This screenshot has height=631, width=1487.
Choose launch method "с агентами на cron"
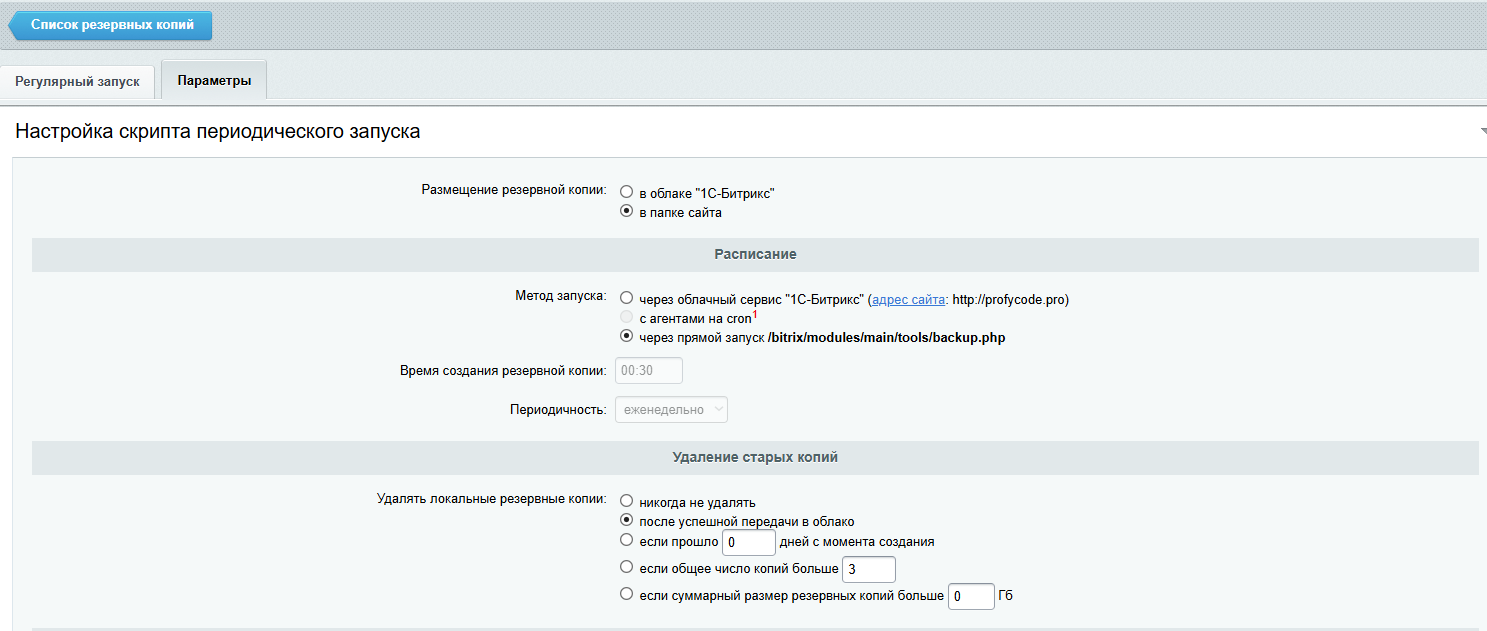click(626, 317)
